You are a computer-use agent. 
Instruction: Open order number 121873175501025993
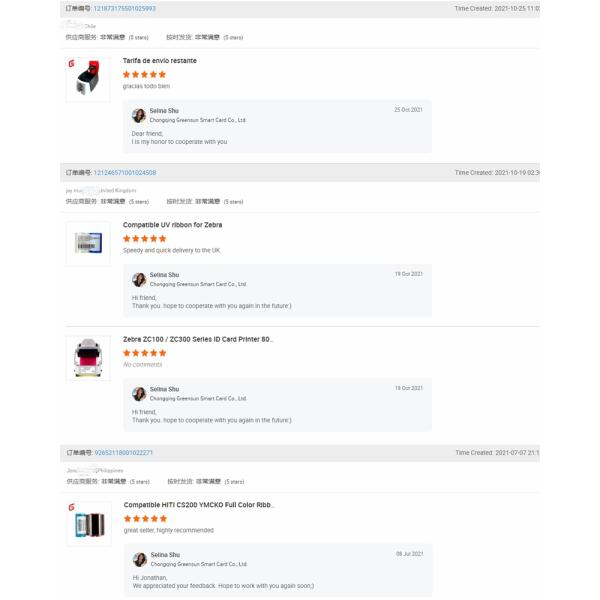click(124, 8)
